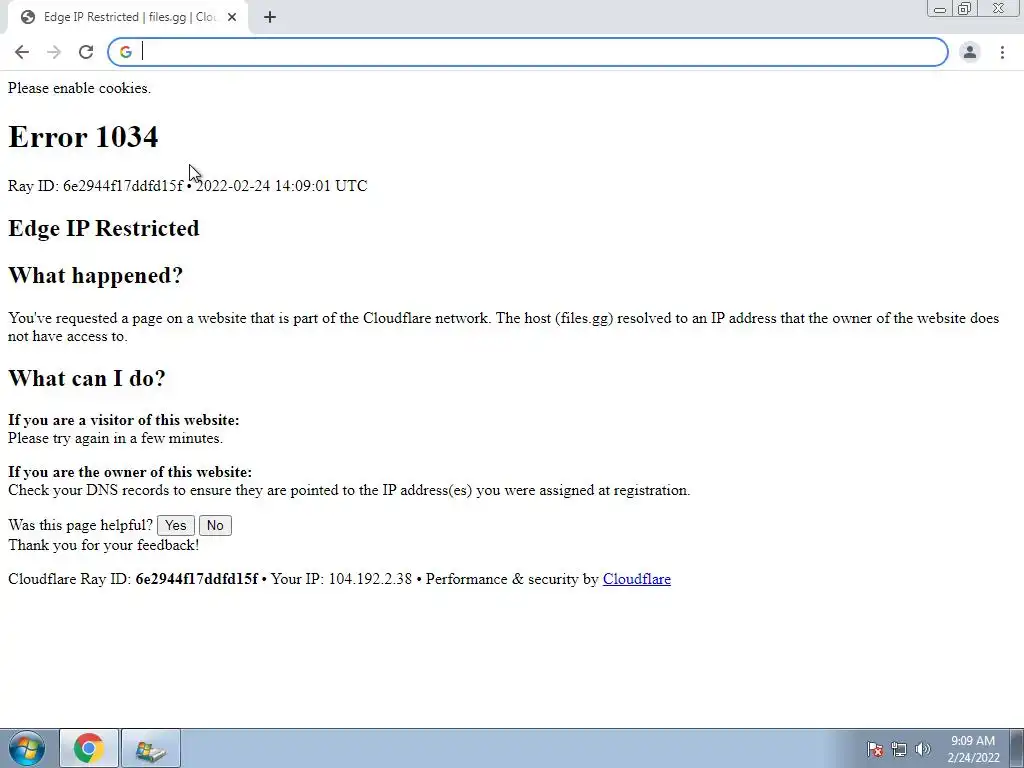Click the Show desktop strip

(1017, 748)
